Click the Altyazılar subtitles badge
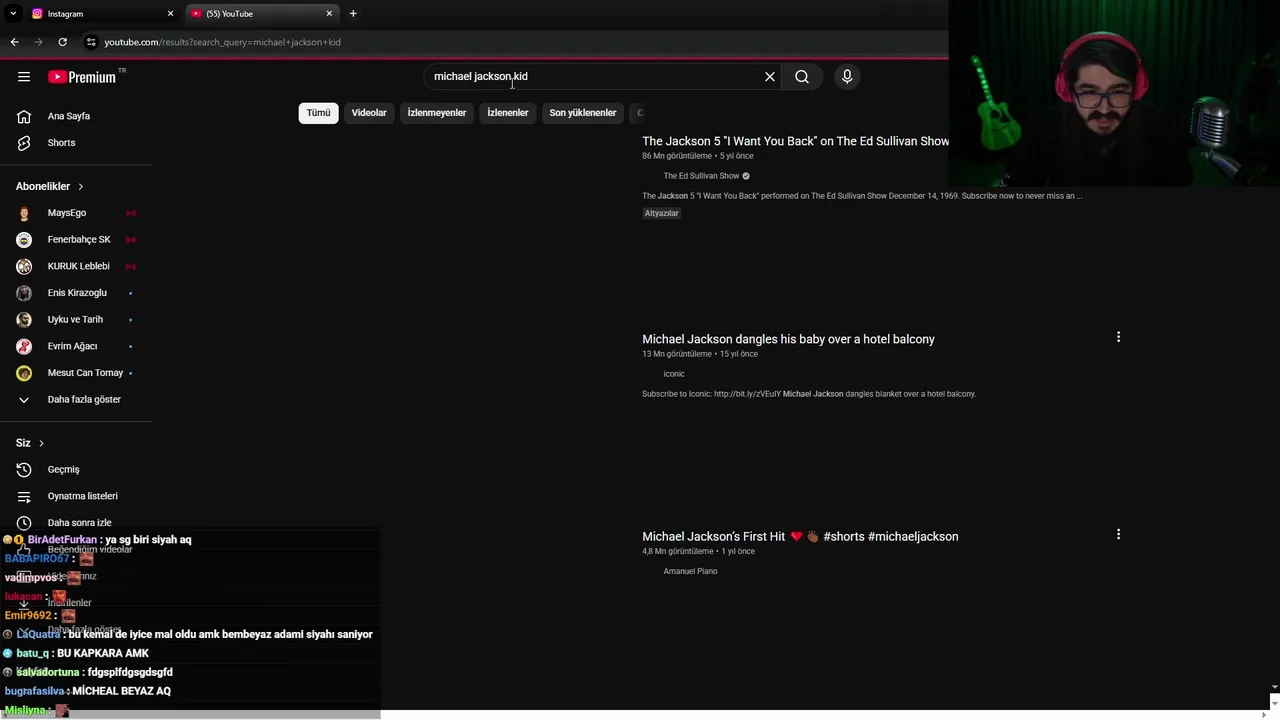 (661, 213)
